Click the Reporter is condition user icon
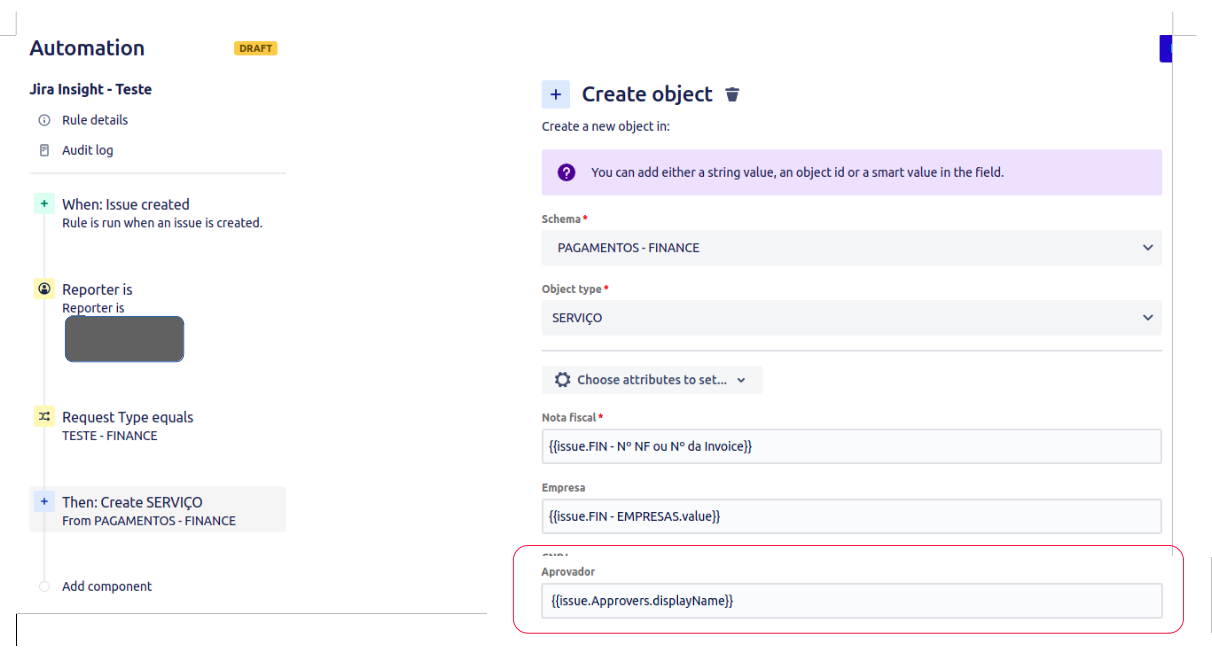Screen dimensions: 1212x651 pos(44,289)
